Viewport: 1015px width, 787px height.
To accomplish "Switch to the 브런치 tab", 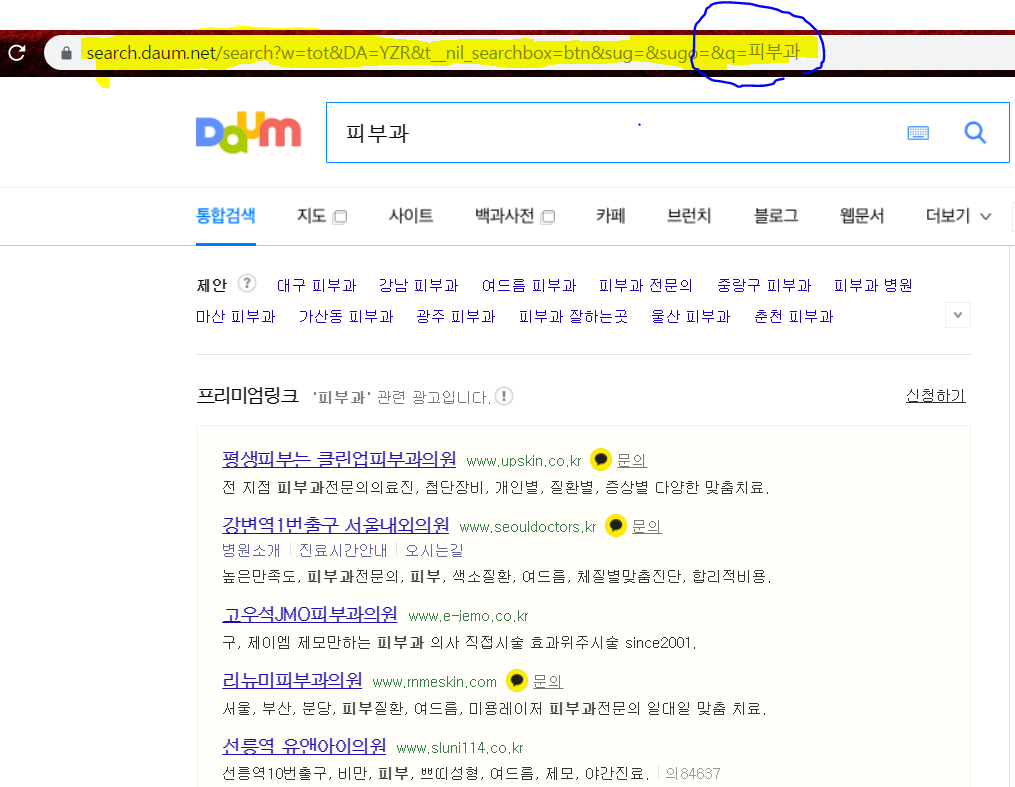I will pyautogui.click(x=689, y=216).
